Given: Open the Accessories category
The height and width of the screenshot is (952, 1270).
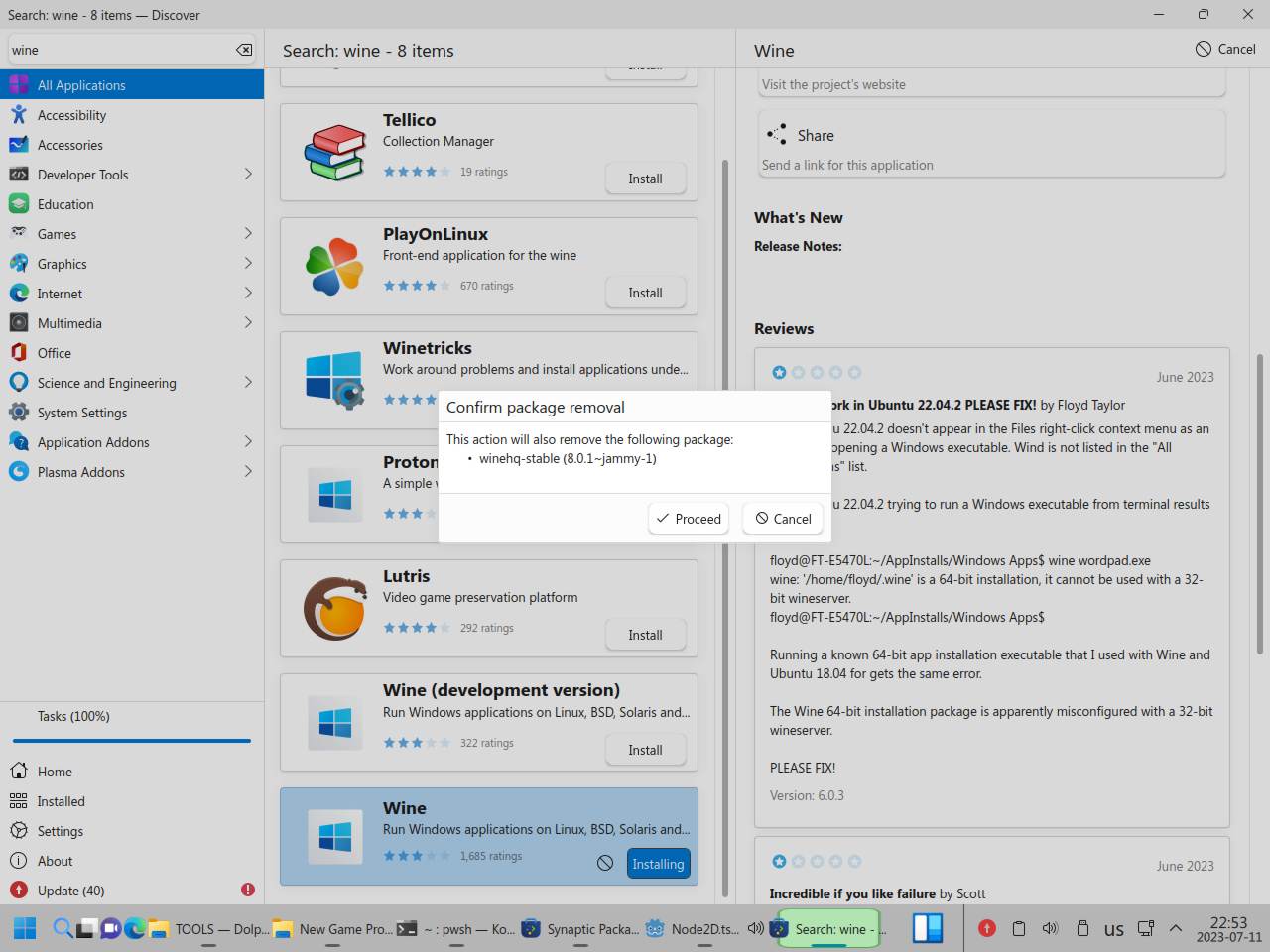Looking at the screenshot, I should coord(132,145).
